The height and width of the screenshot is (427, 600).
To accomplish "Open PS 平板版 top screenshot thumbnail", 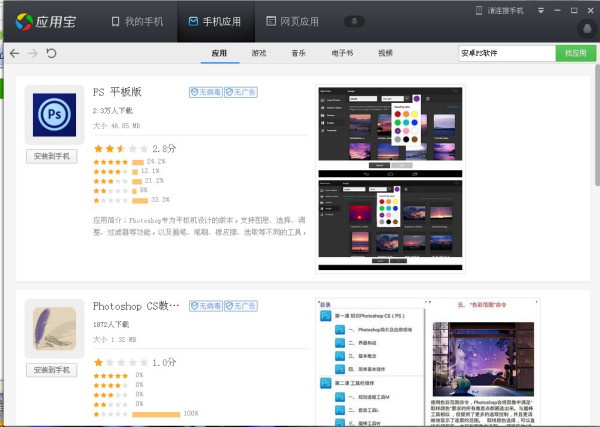I will pos(390,132).
